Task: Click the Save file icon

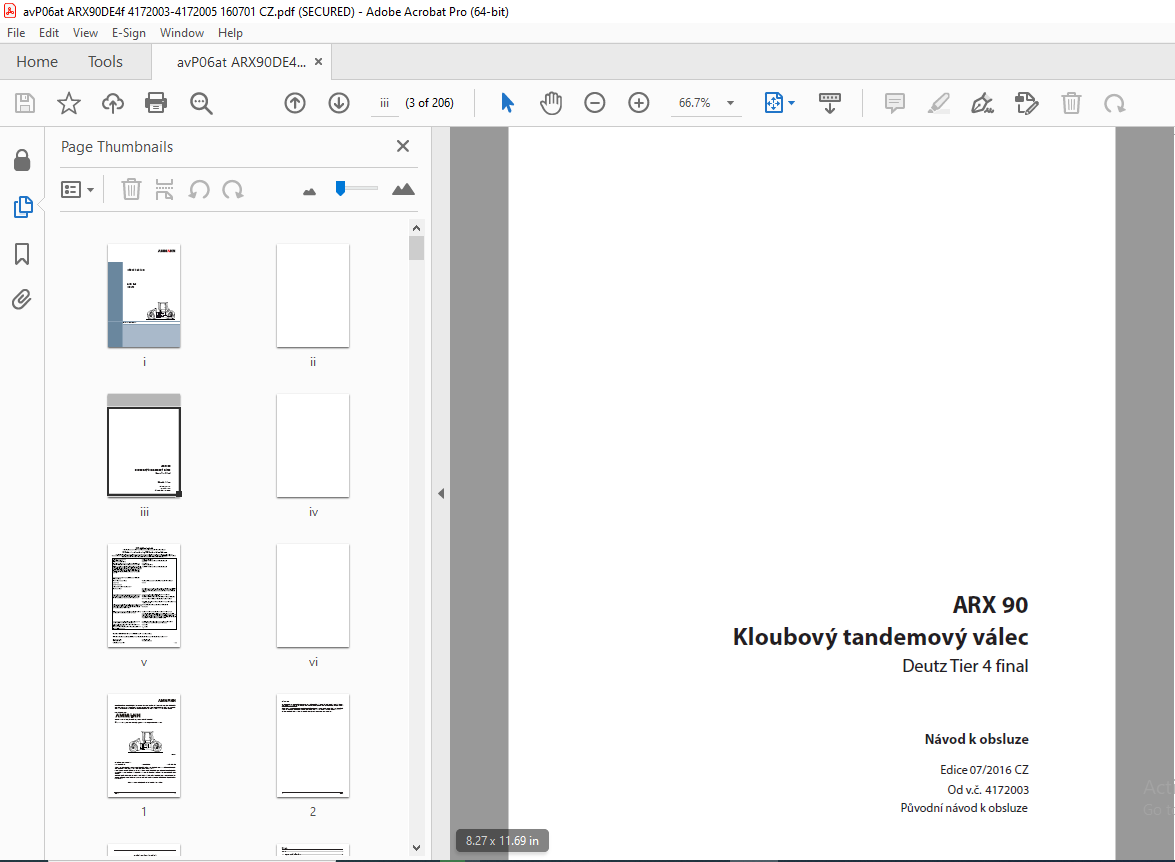Action: point(25,103)
